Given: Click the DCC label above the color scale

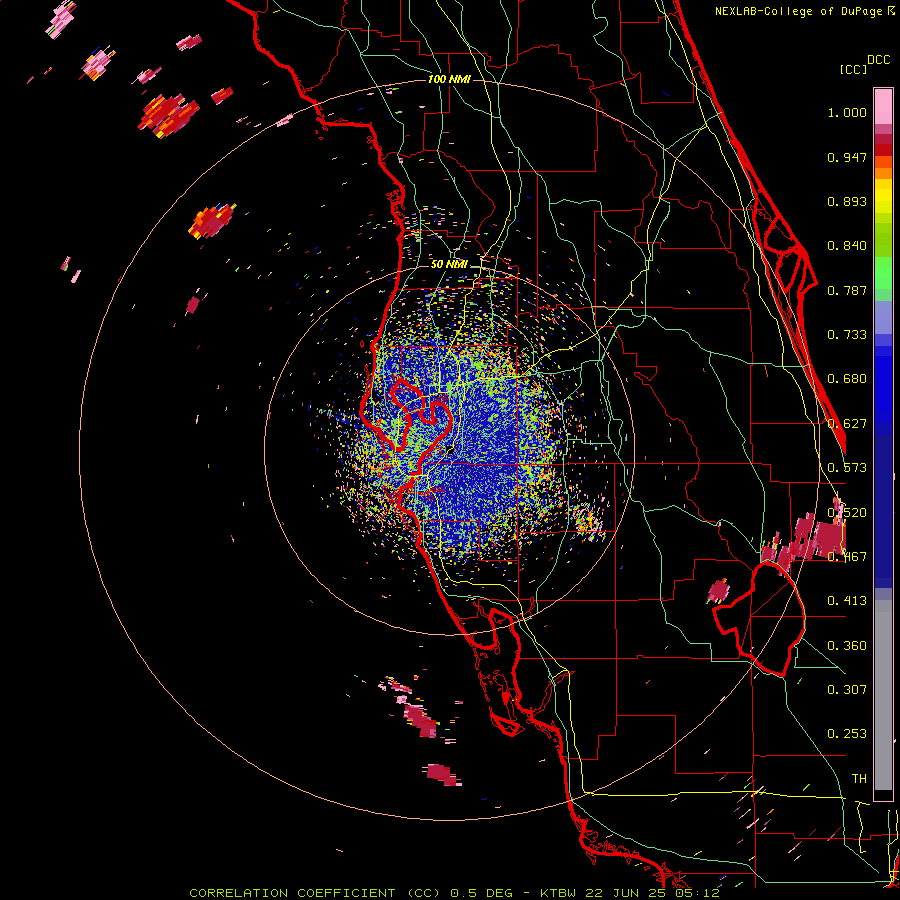Looking at the screenshot, I should (x=878, y=60).
